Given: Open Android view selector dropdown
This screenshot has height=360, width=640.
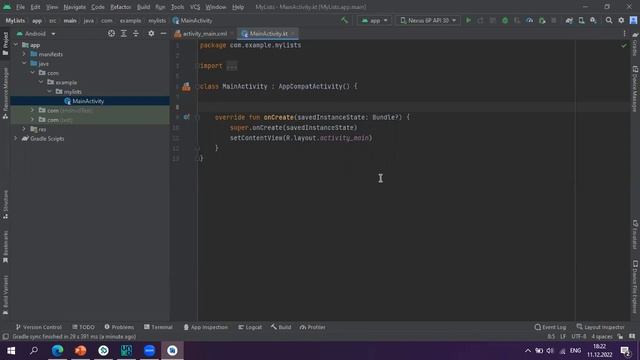Looking at the screenshot, I should click(36, 33).
